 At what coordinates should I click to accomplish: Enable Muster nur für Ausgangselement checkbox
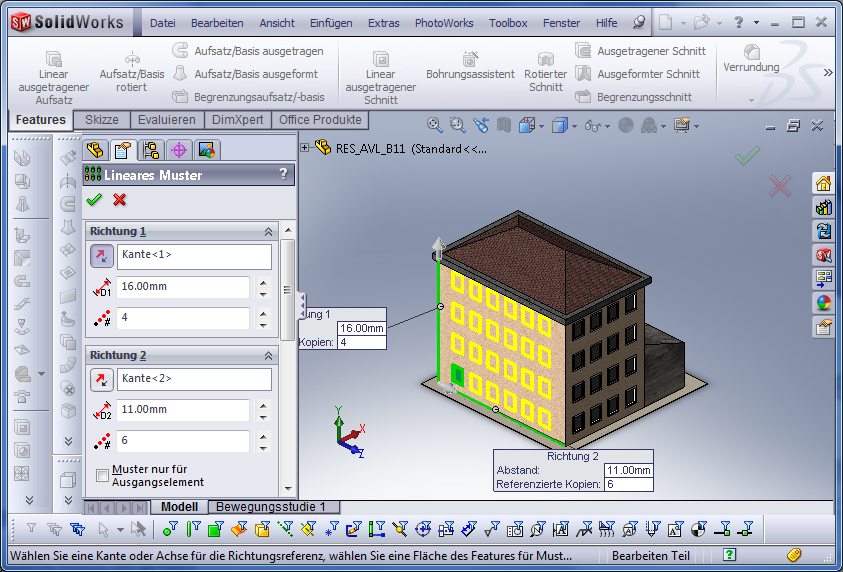click(102, 475)
